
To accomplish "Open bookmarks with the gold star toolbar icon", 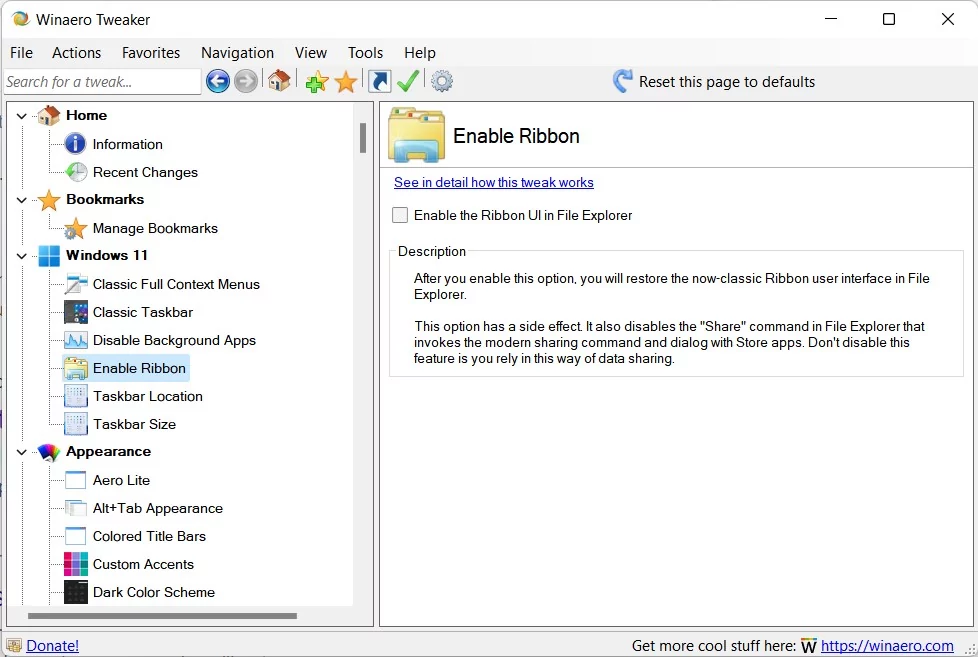I will [x=346, y=81].
